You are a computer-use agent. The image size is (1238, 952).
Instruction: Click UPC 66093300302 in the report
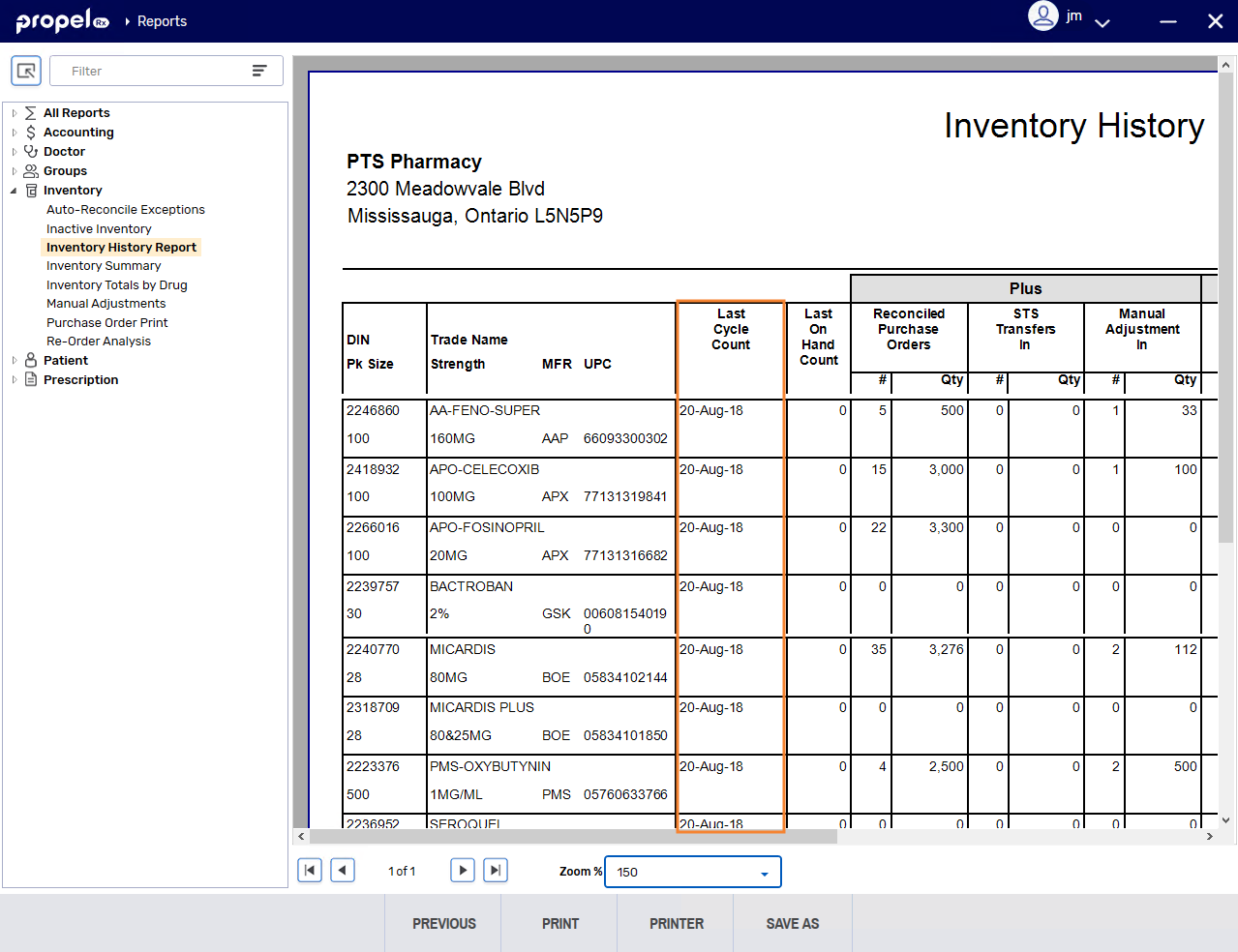tap(625, 438)
